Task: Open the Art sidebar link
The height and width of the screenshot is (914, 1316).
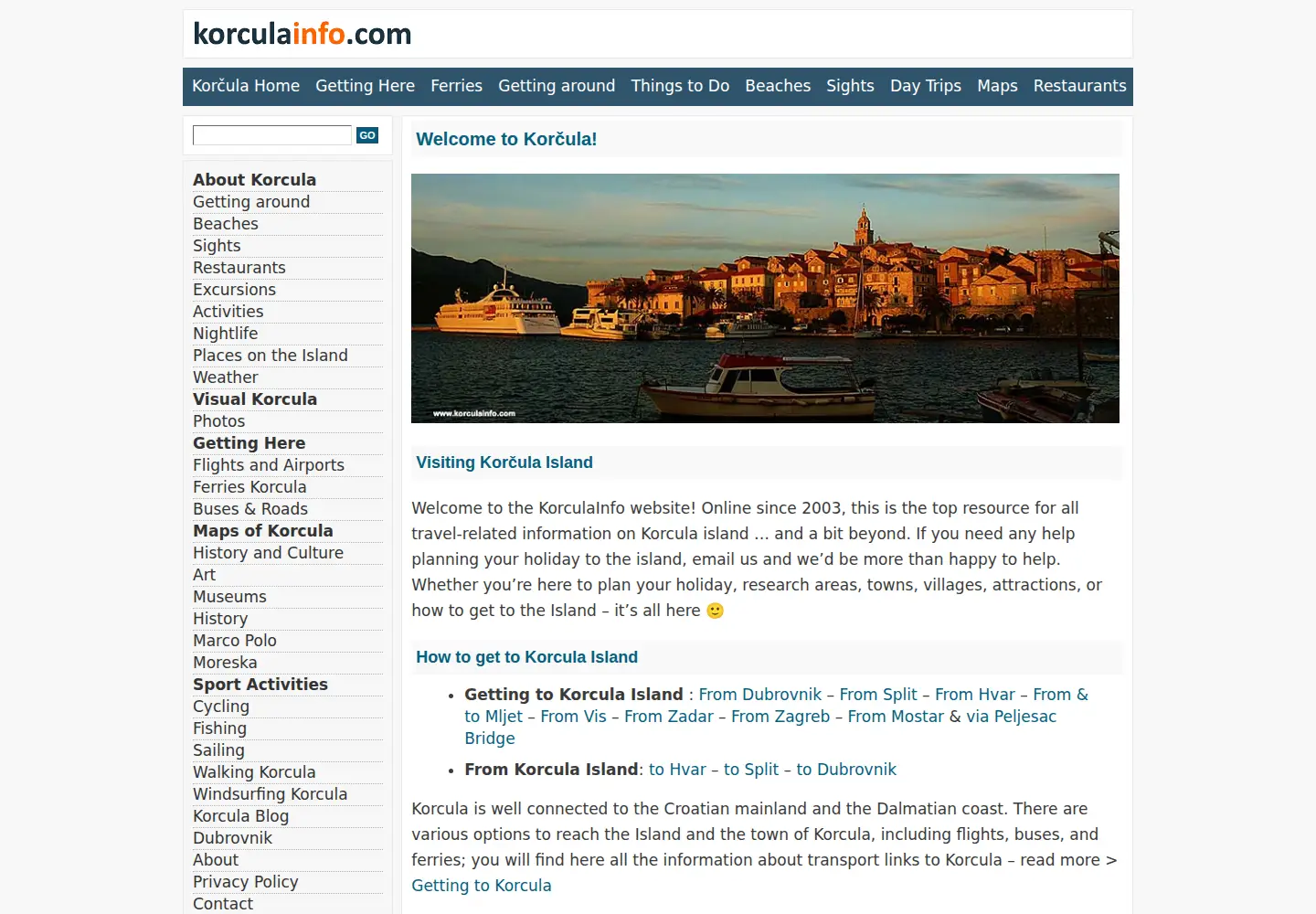Action: 204,575
